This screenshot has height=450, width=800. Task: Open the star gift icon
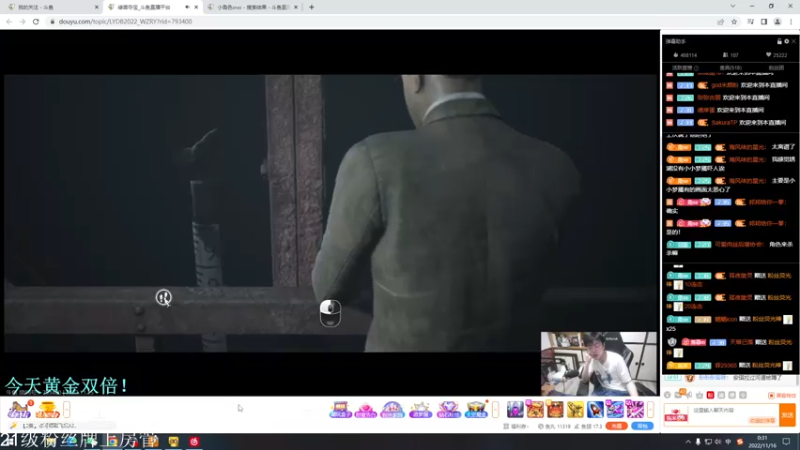(x=420, y=409)
